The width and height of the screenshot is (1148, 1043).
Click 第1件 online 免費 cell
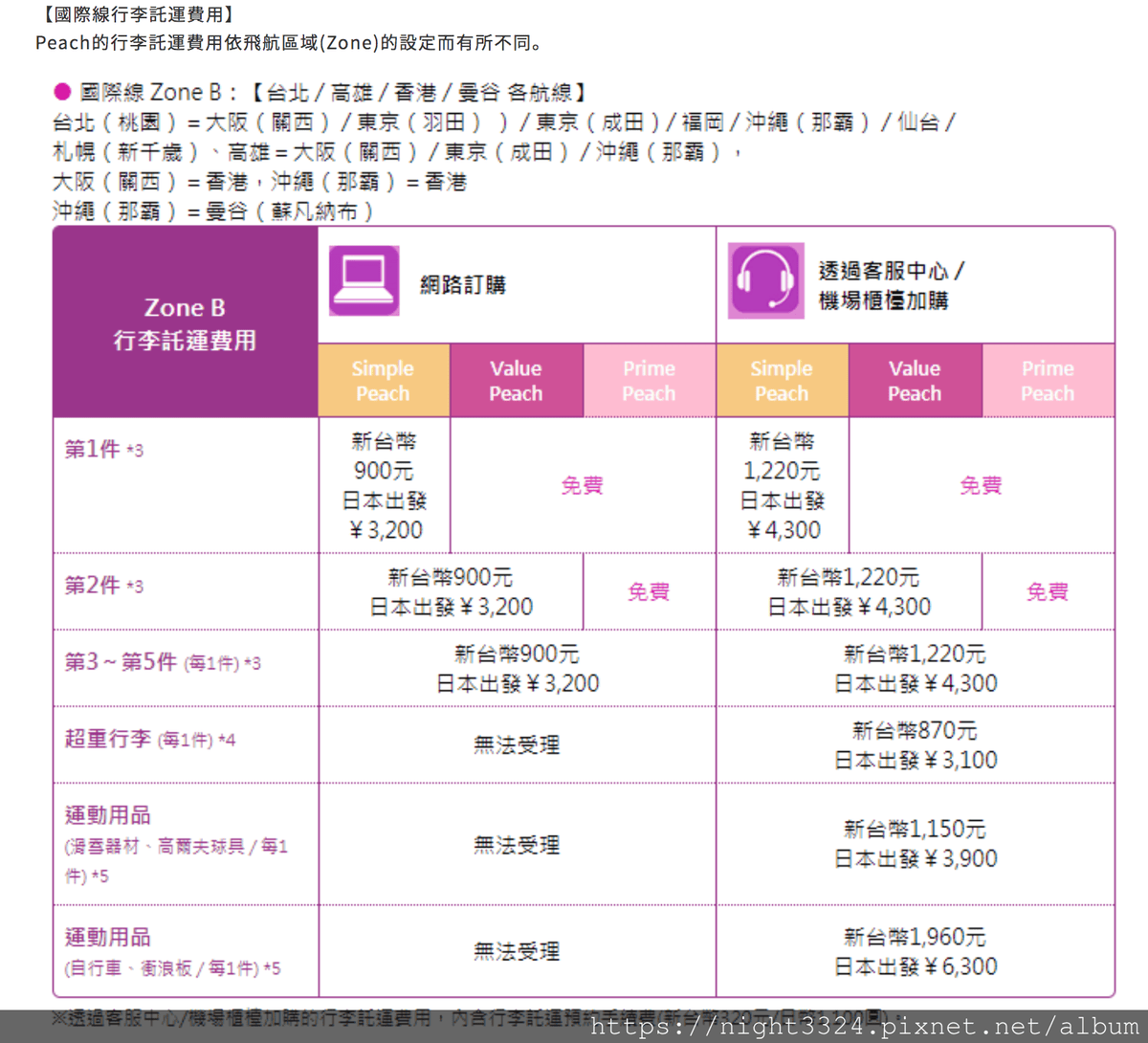583,485
